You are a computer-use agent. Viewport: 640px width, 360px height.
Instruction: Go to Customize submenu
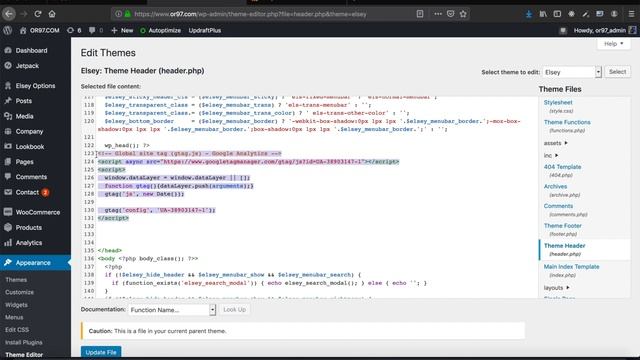coord(20,292)
